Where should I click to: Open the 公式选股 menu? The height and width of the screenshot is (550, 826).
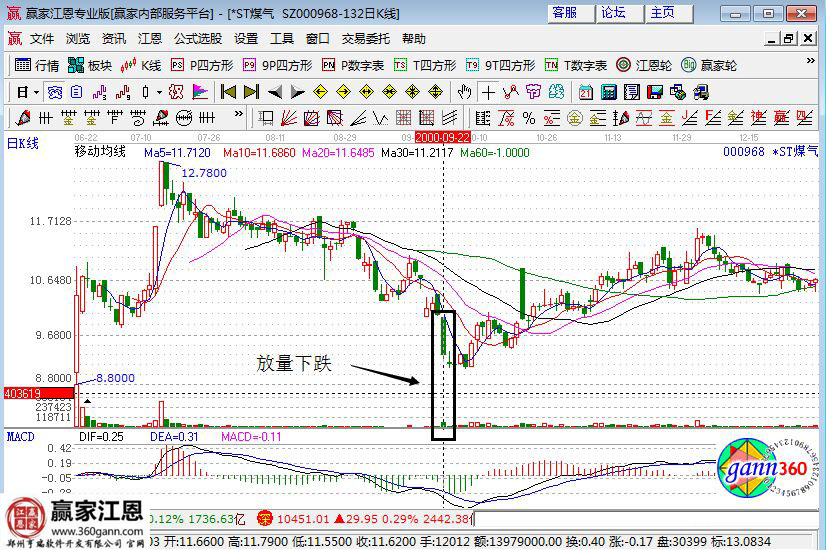tap(198, 39)
